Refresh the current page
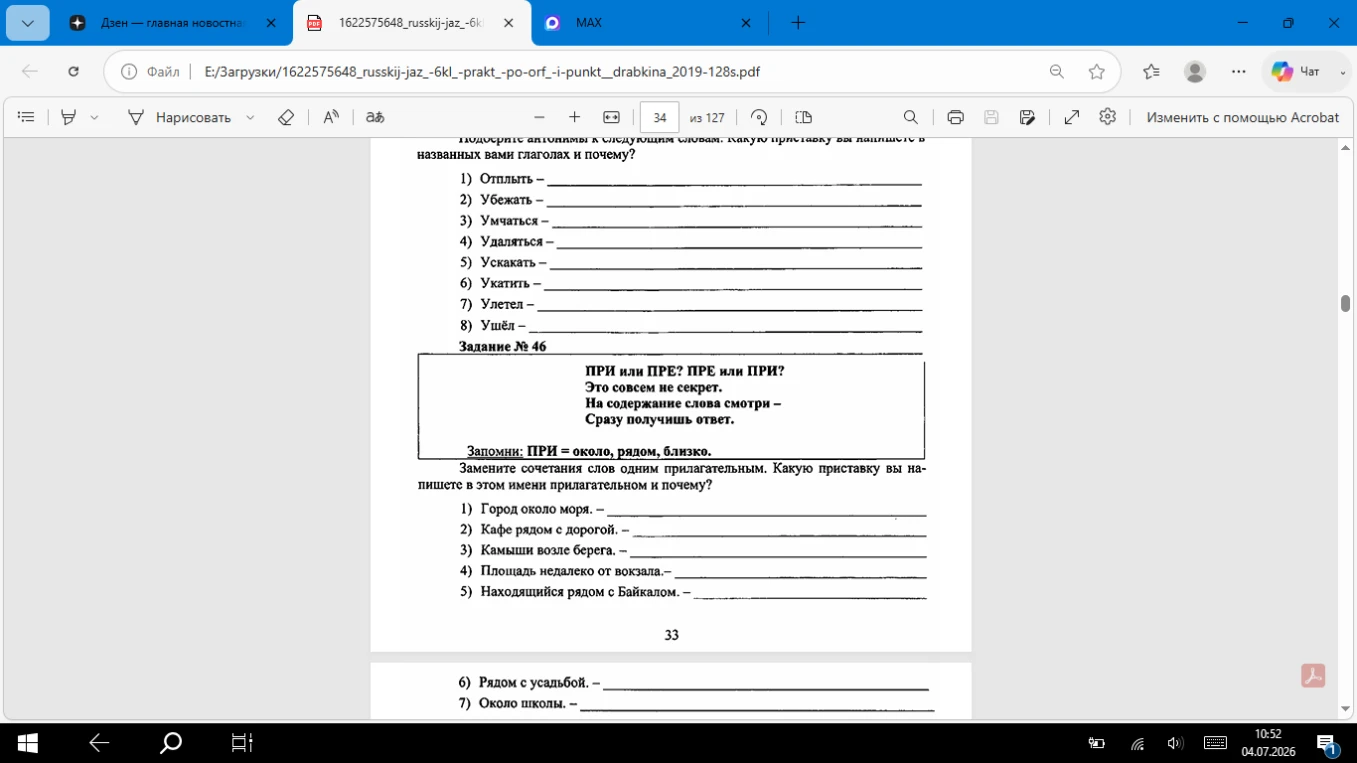This screenshot has width=1357, height=763. tap(73, 72)
